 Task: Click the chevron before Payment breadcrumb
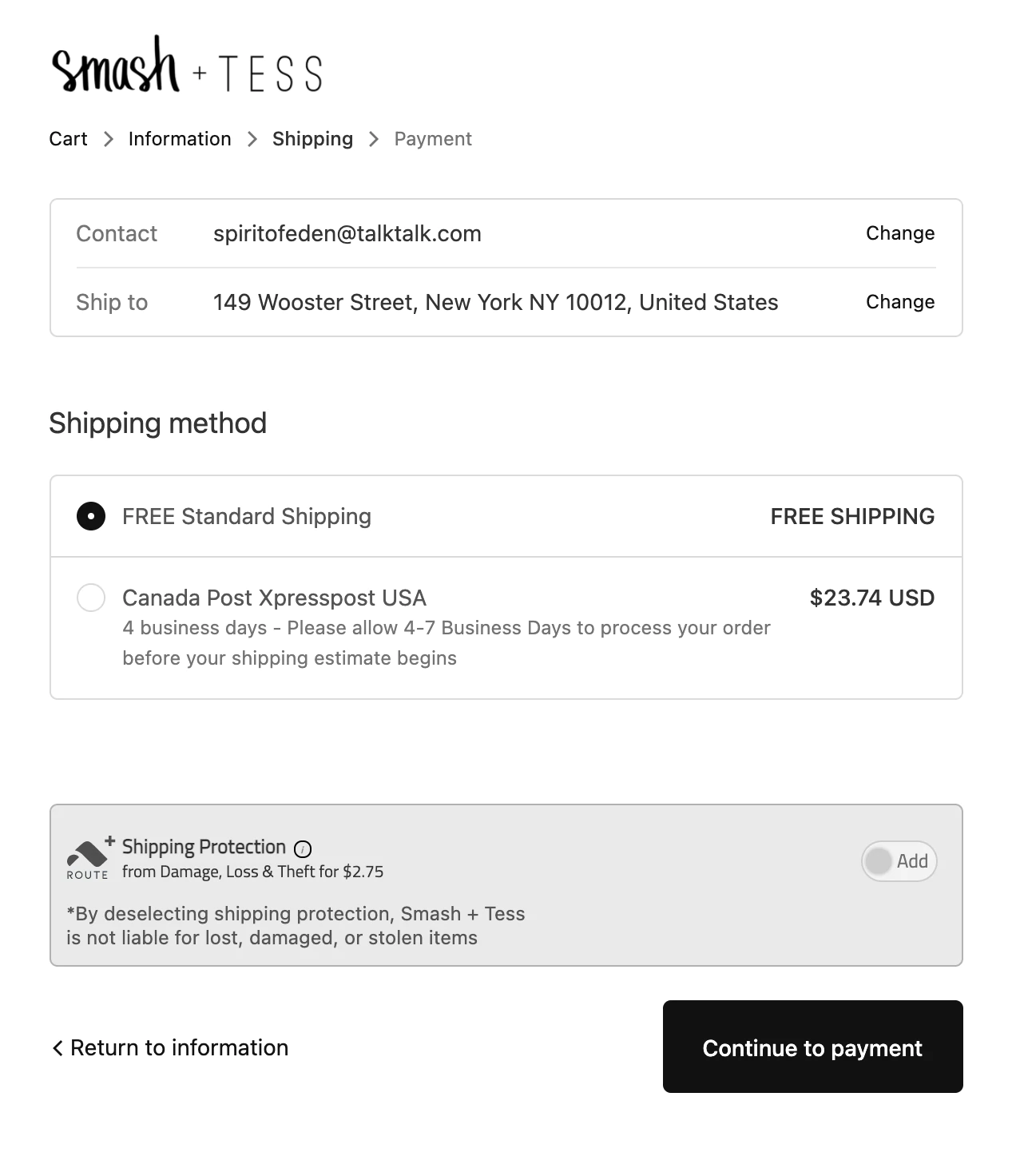(x=374, y=139)
